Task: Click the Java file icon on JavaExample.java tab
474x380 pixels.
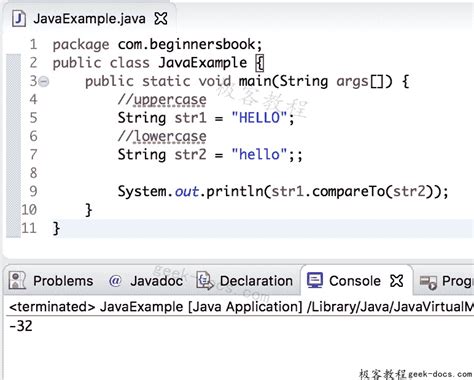Action: pyautogui.click(x=19, y=18)
